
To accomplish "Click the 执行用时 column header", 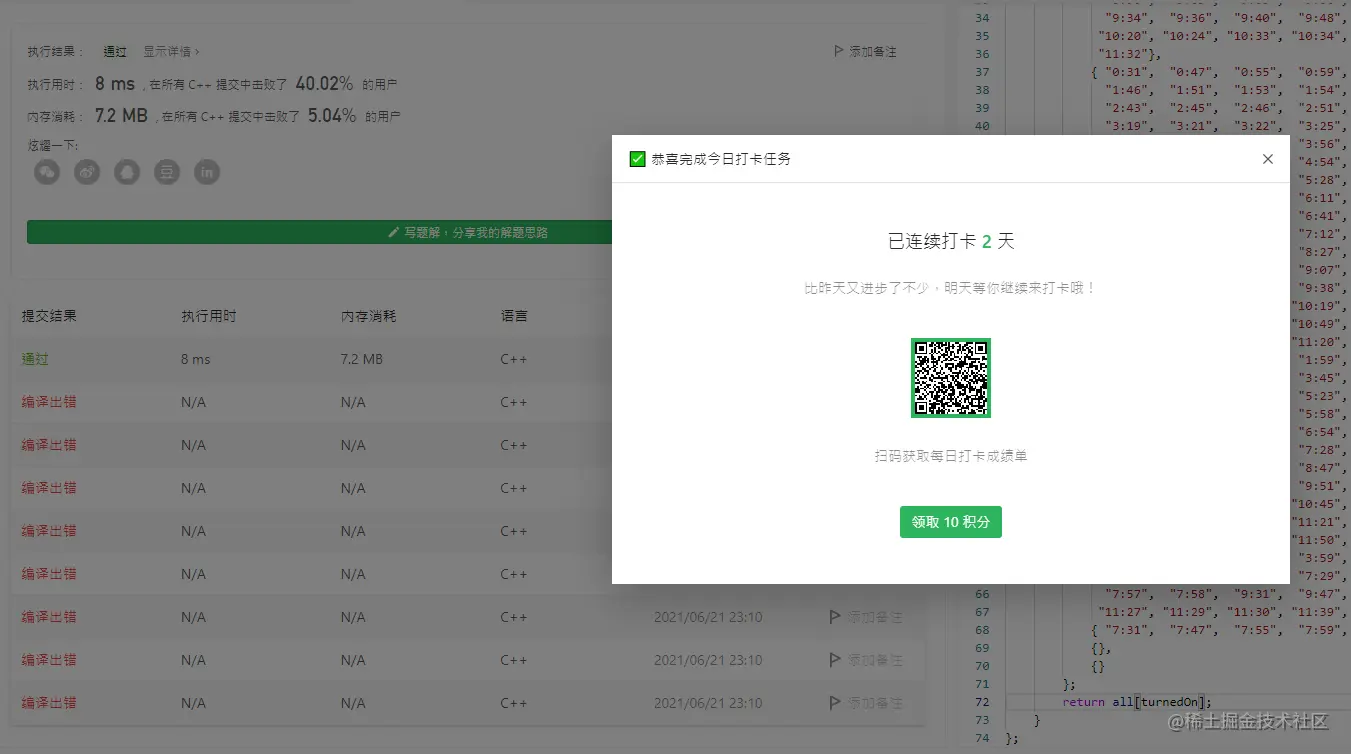I will [x=209, y=316].
